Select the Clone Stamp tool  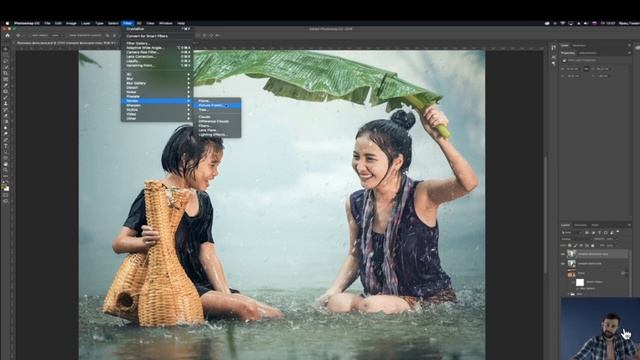[6, 104]
